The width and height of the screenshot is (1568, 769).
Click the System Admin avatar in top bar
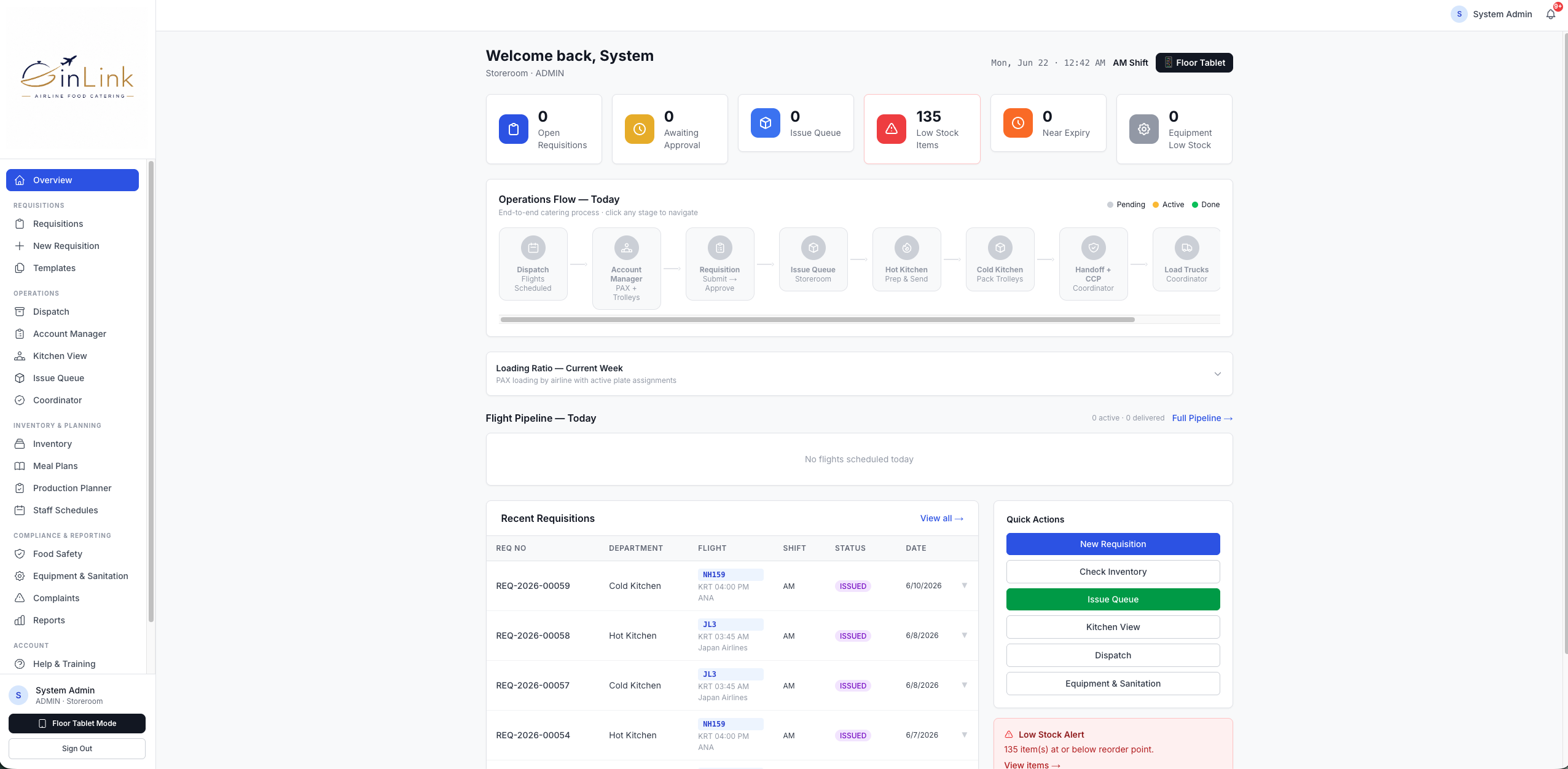pyautogui.click(x=1459, y=14)
